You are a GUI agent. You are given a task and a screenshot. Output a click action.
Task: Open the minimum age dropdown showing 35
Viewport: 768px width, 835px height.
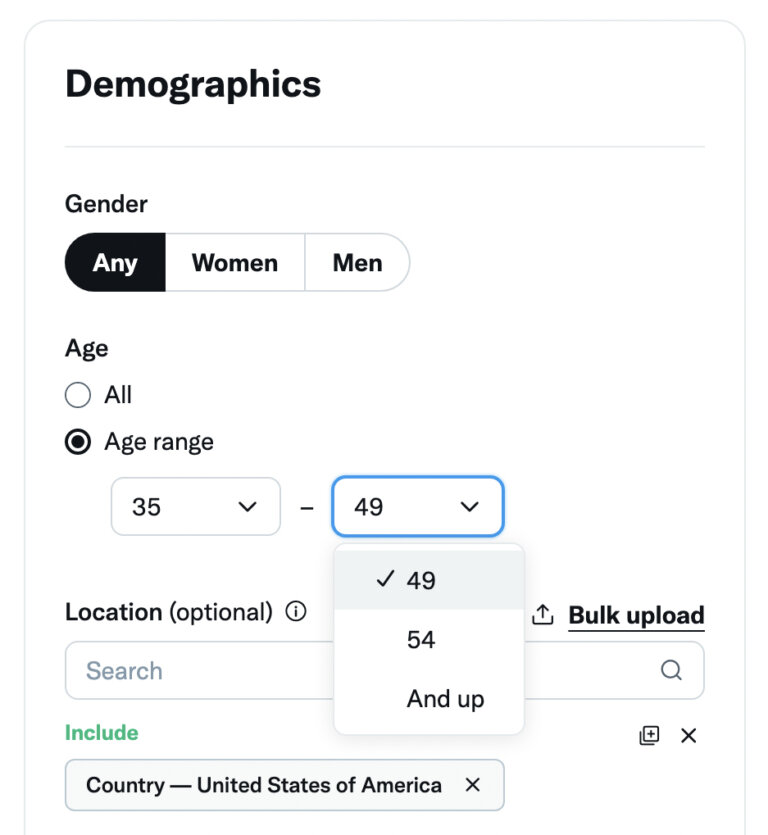click(195, 507)
